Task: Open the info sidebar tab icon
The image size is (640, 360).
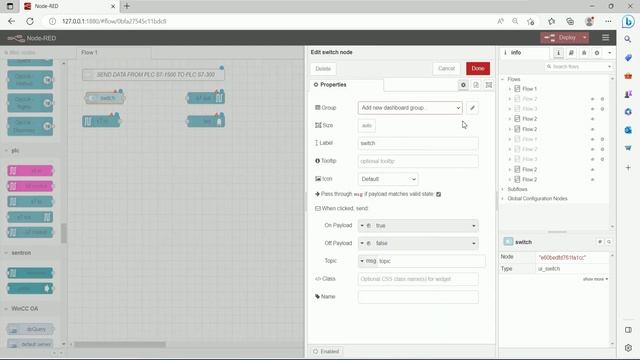Action: point(558,53)
